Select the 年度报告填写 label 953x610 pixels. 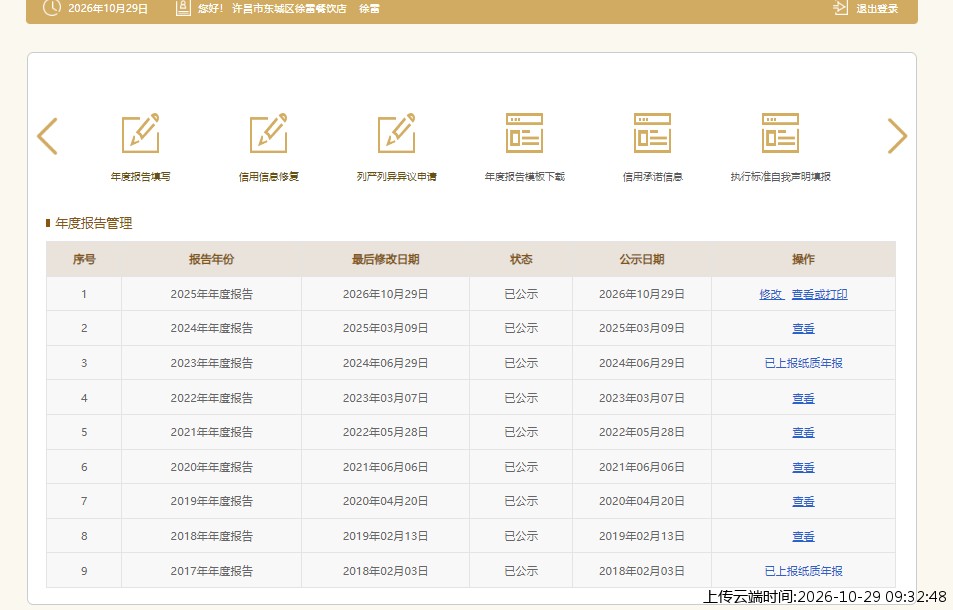pyautogui.click(x=140, y=177)
